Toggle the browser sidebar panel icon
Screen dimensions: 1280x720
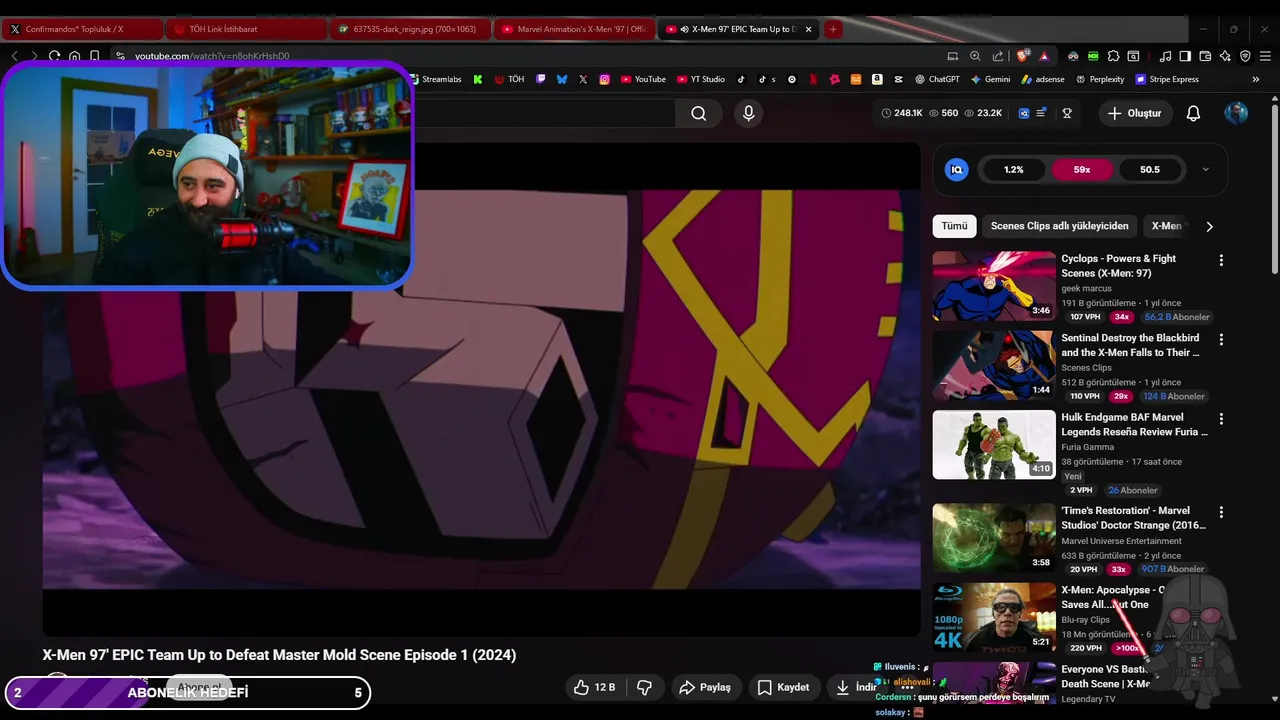1185,56
